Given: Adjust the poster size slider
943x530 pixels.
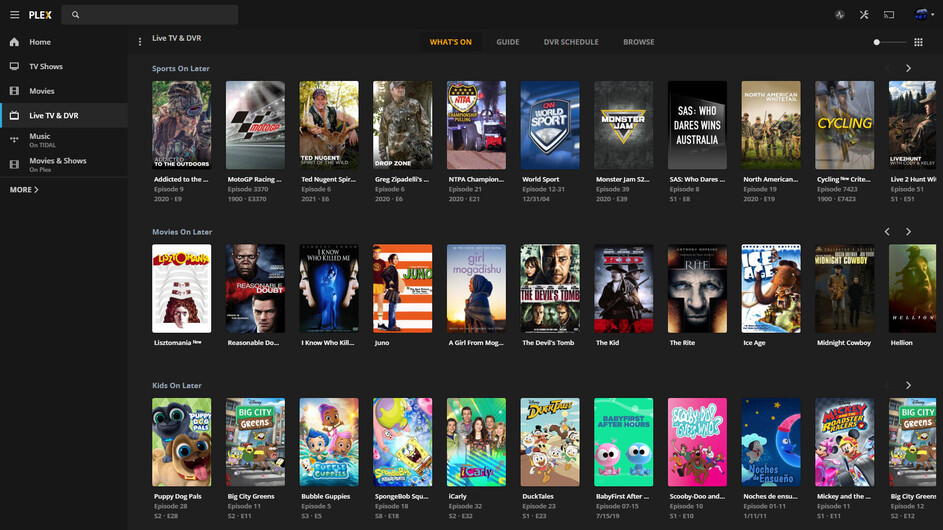Looking at the screenshot, I should click(890, 42).
